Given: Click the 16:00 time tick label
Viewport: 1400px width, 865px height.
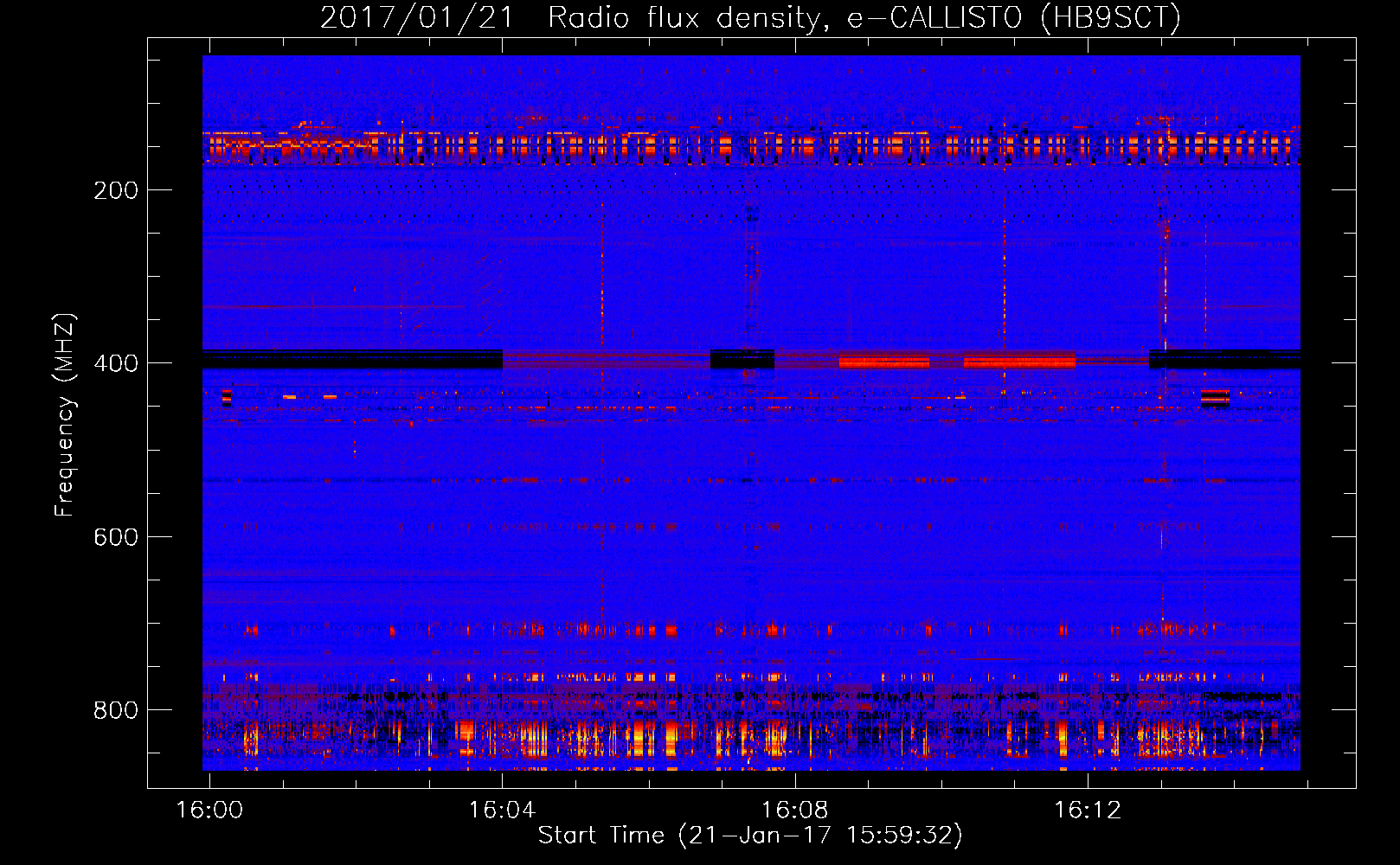Looking at the screenshot, I should 209,810.
